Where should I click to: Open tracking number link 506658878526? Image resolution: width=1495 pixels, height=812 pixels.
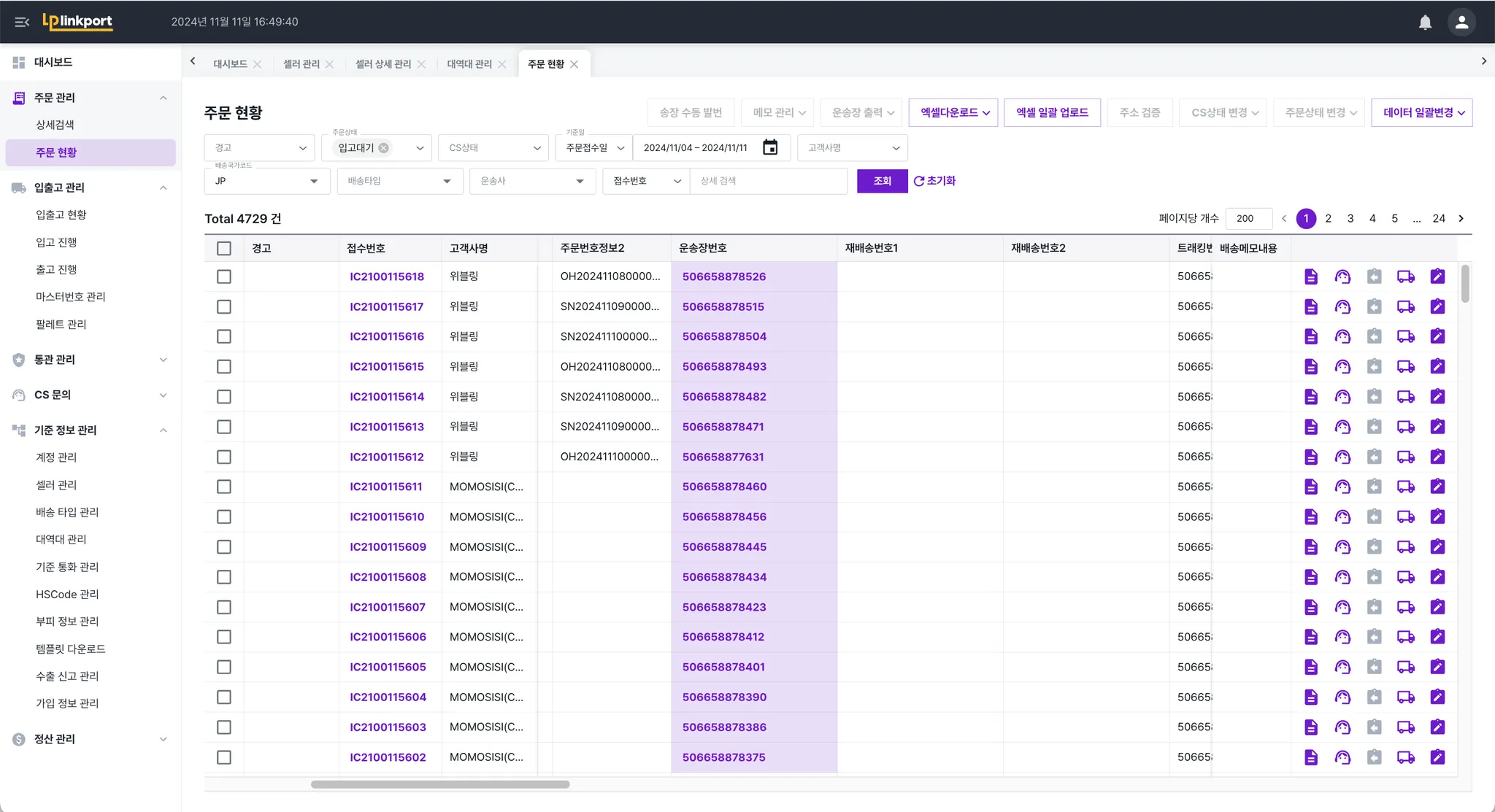pos(723,277)
